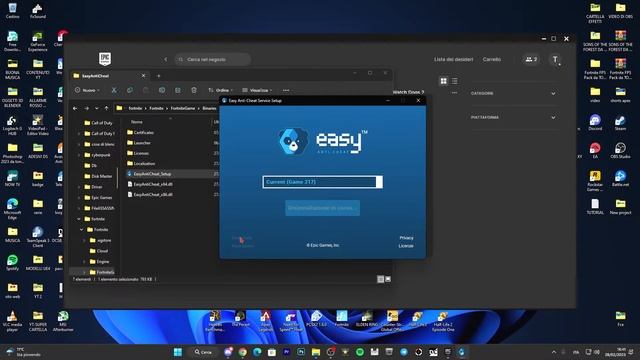Select the EasyAntiCheat Explorer tab

[x=108, y=76]
